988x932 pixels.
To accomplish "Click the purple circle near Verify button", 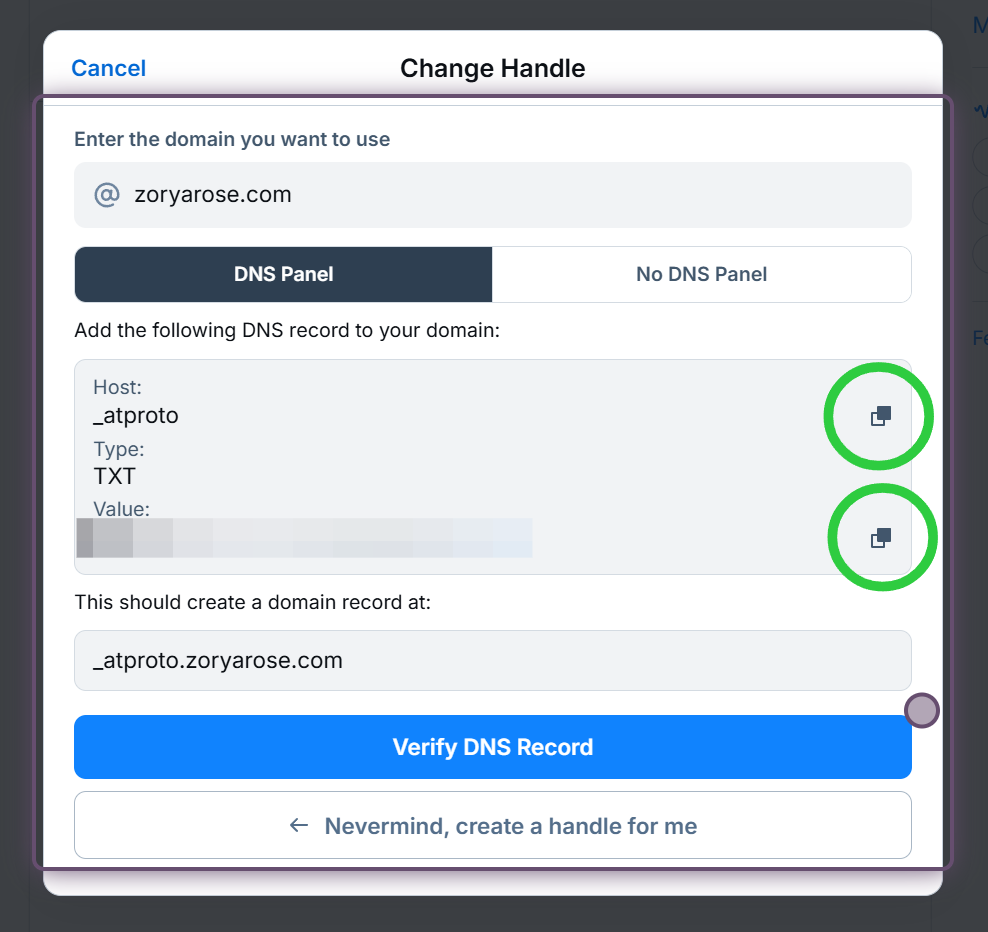I will point(921,710).
